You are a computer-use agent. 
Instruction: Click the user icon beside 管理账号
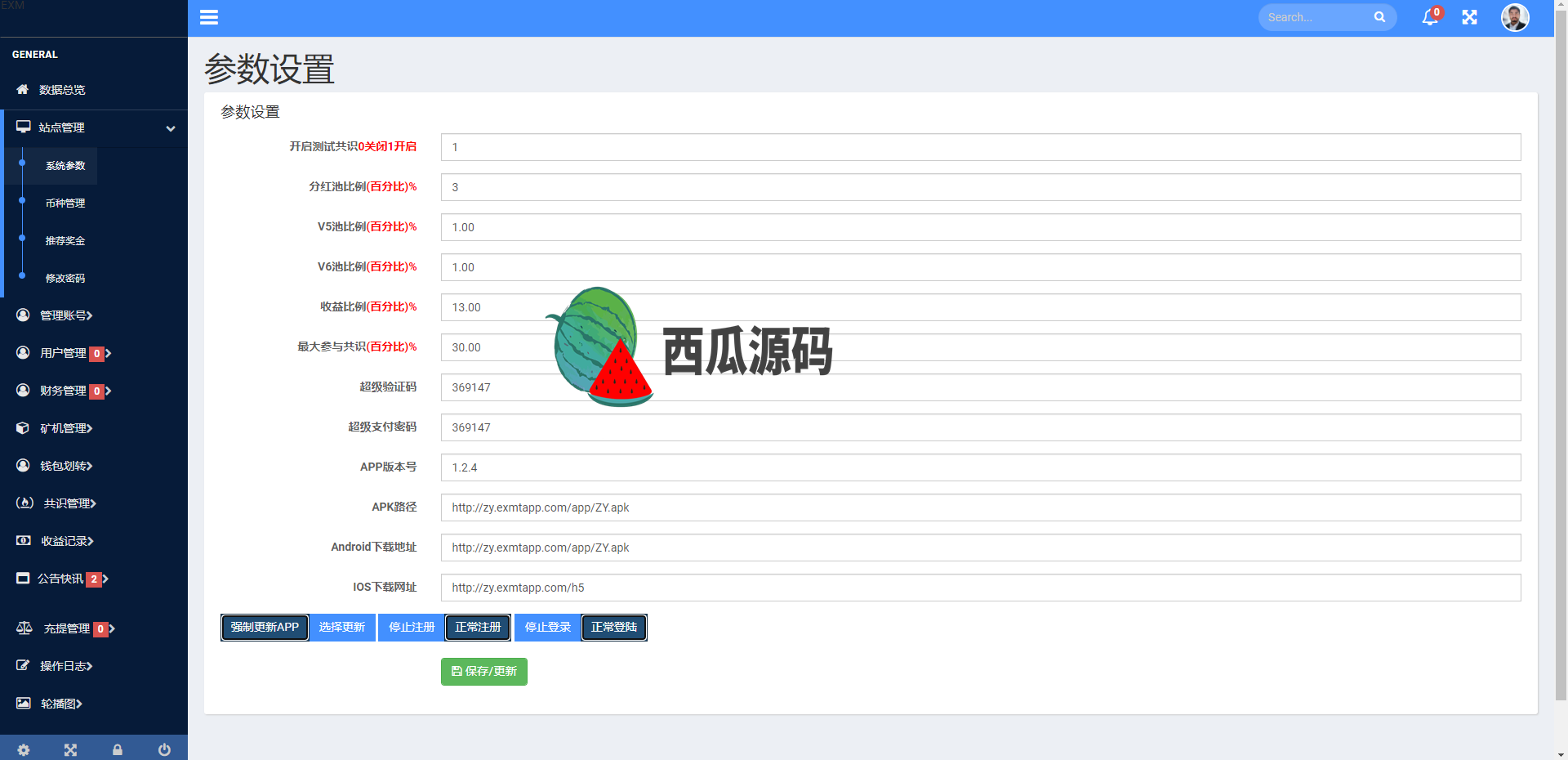(23, 315)
